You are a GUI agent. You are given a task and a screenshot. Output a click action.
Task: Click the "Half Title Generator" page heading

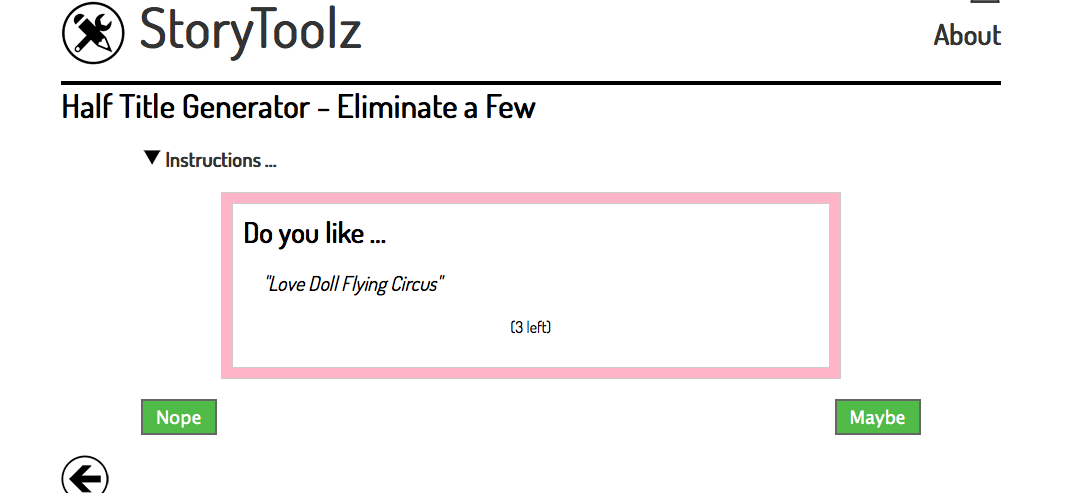click(186, 108)
